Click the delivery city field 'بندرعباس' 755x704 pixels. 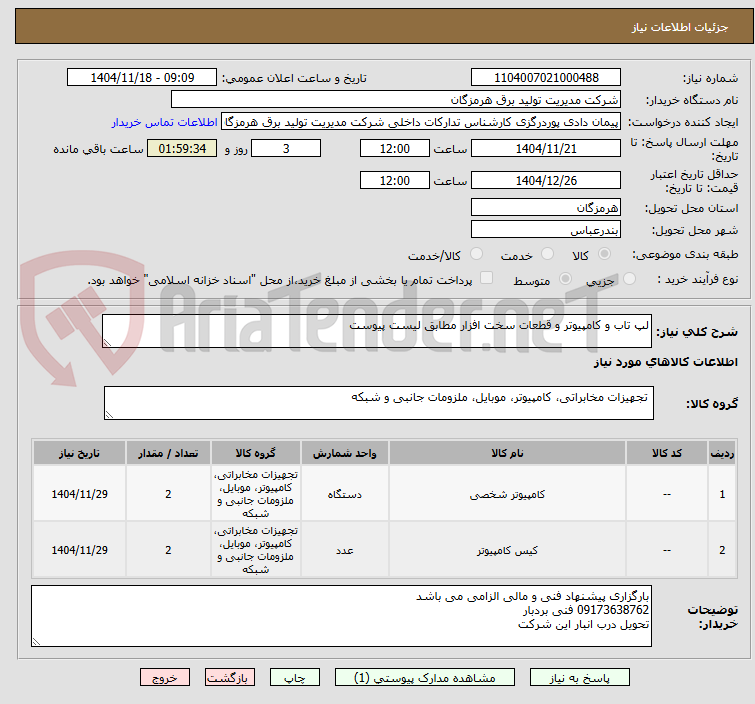[x=546, y=230]
